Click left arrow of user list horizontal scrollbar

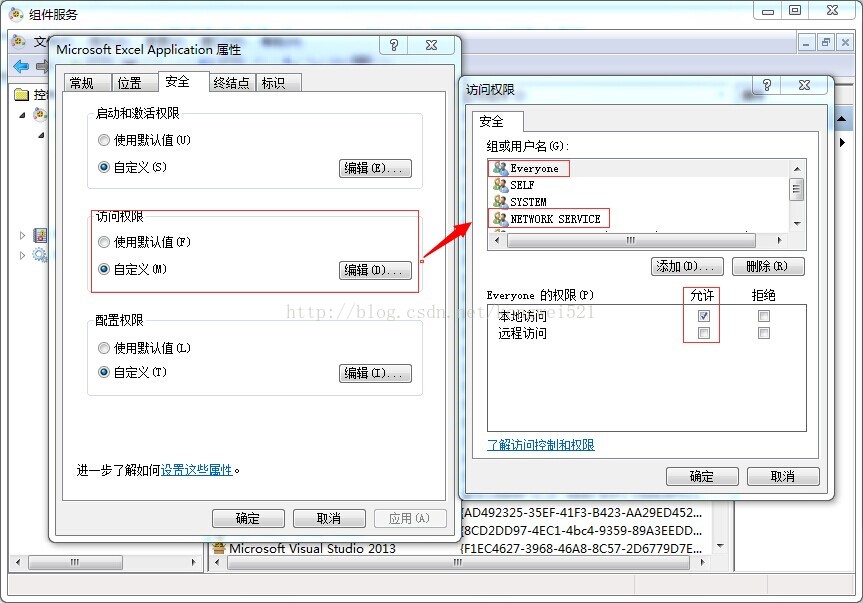[497, 240]
